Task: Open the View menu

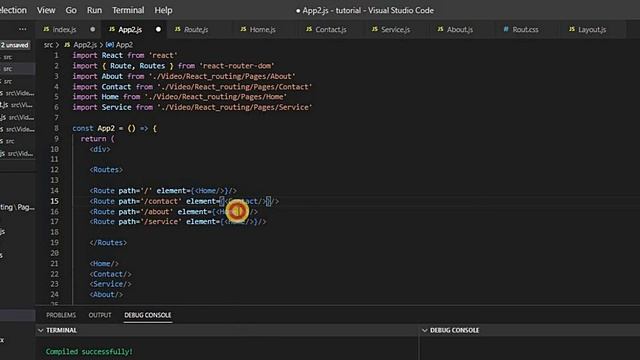Action: 46,10
